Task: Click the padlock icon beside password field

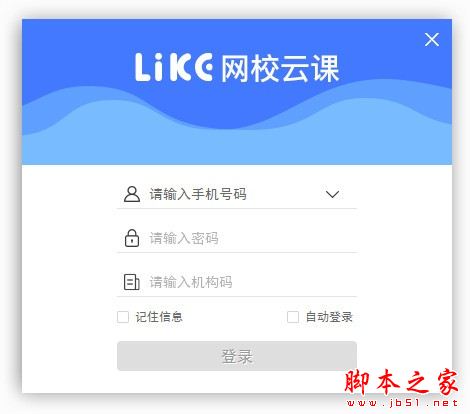Action: pyautogui.click(x=132, y=238)
